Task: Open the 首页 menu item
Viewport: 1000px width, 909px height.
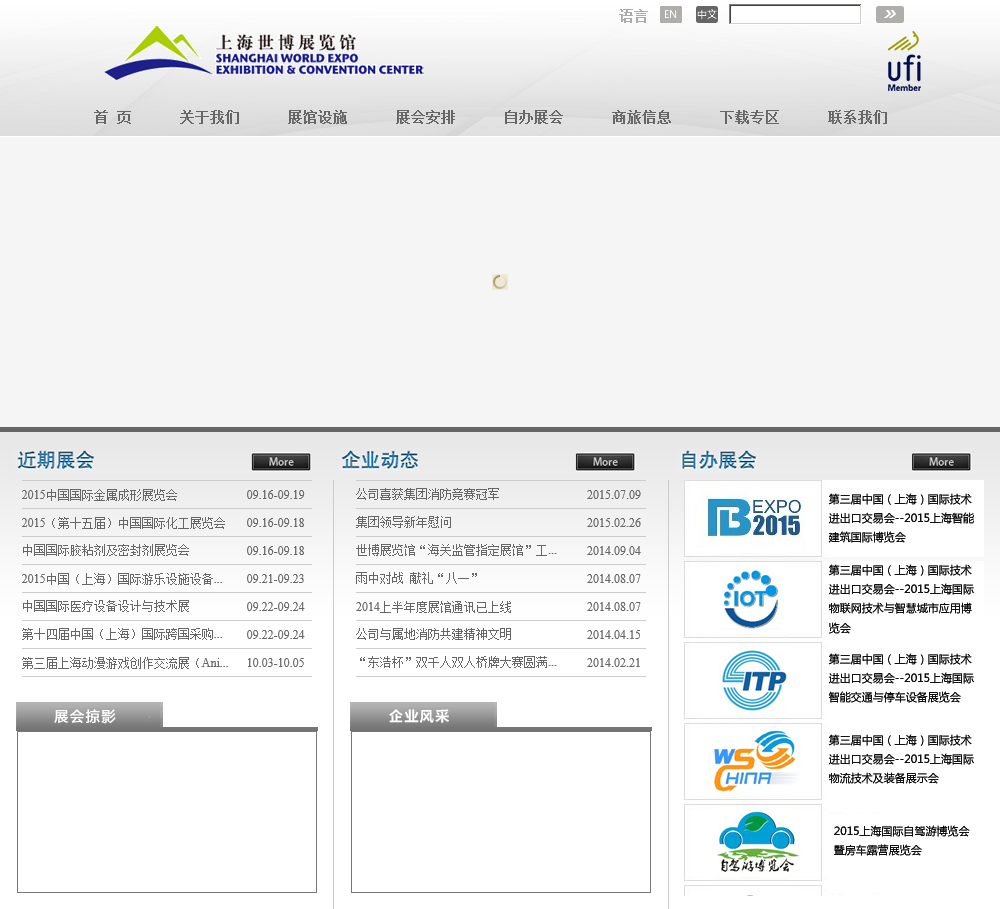Action: [x=112, y=117]
